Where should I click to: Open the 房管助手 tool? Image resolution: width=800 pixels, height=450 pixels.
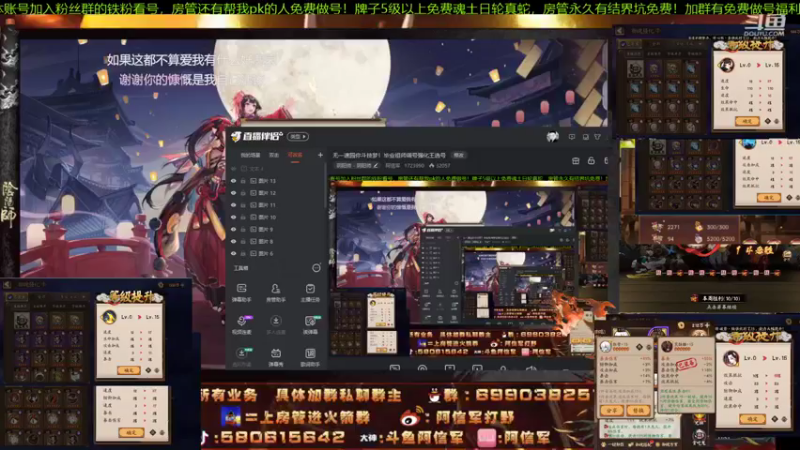click(276, 293)
